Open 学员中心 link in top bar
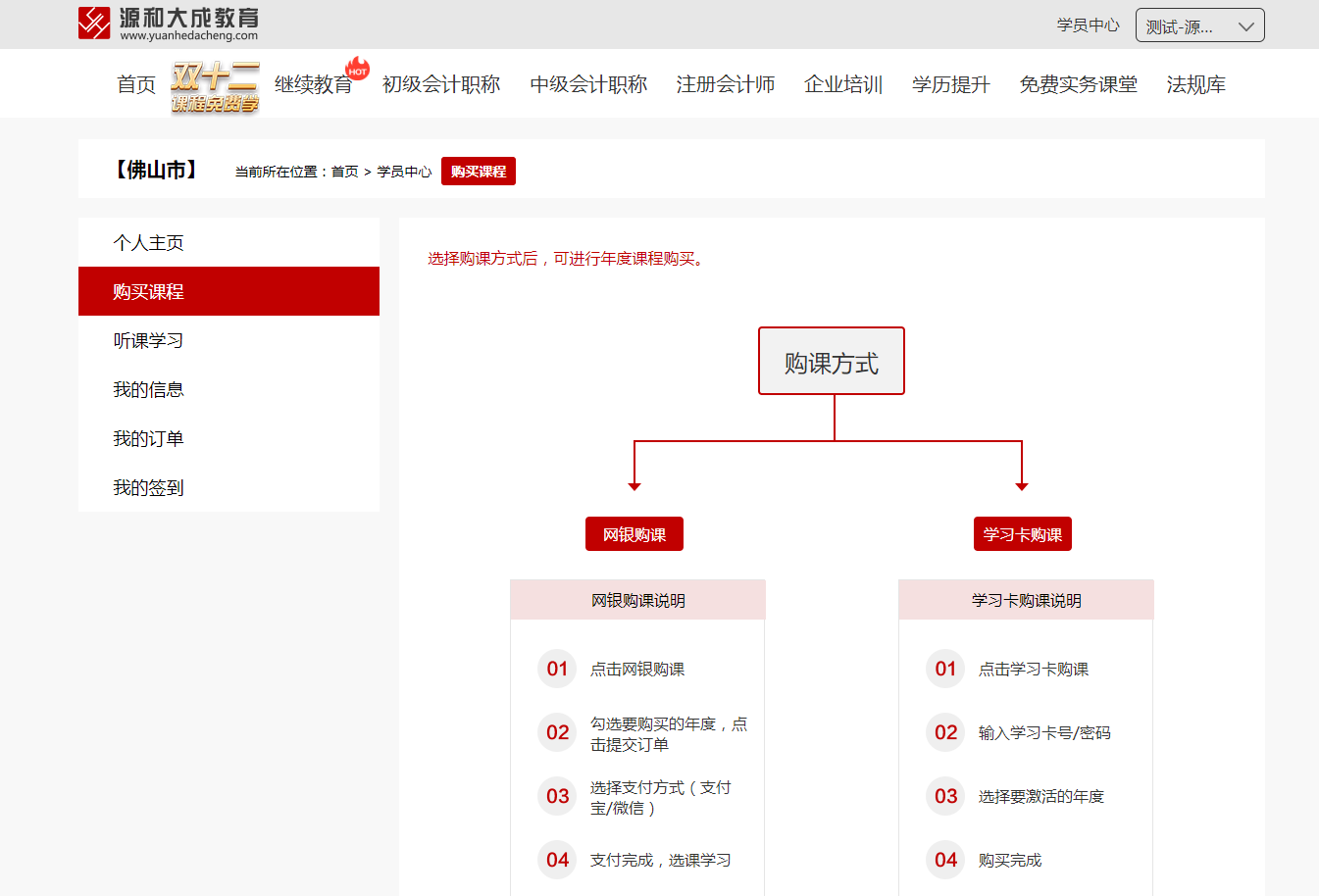 (x=1088, y=25)
